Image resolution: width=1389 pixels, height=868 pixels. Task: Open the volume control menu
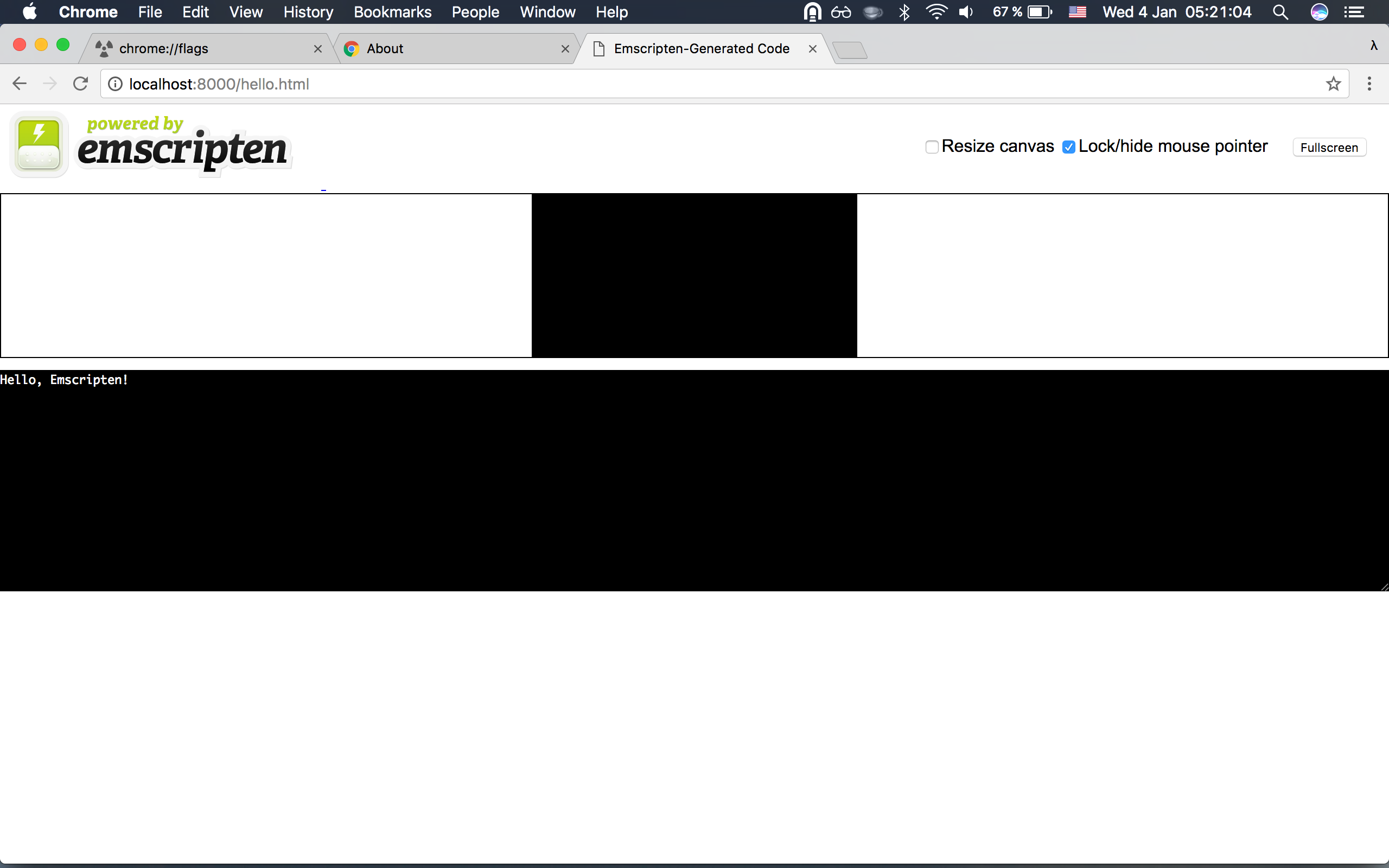966,12
